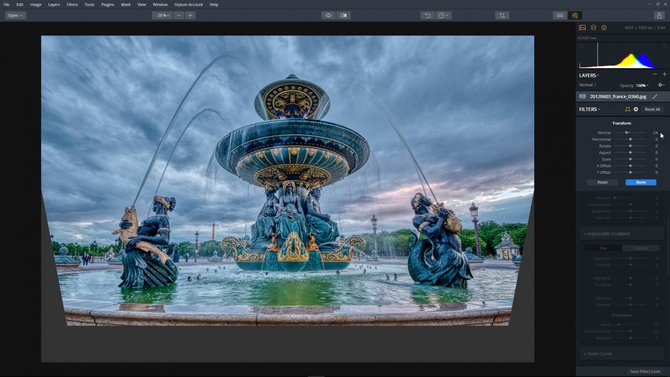This screenshot has width=670, height=377.
Task: Click the layer brush edit icon
Action: tap(655, 97)
